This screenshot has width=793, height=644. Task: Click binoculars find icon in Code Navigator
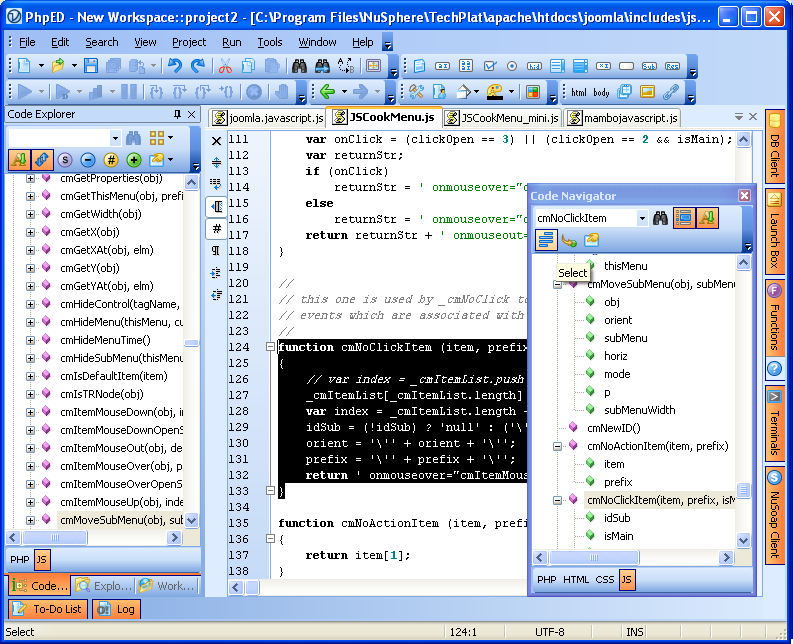(660, 219)
